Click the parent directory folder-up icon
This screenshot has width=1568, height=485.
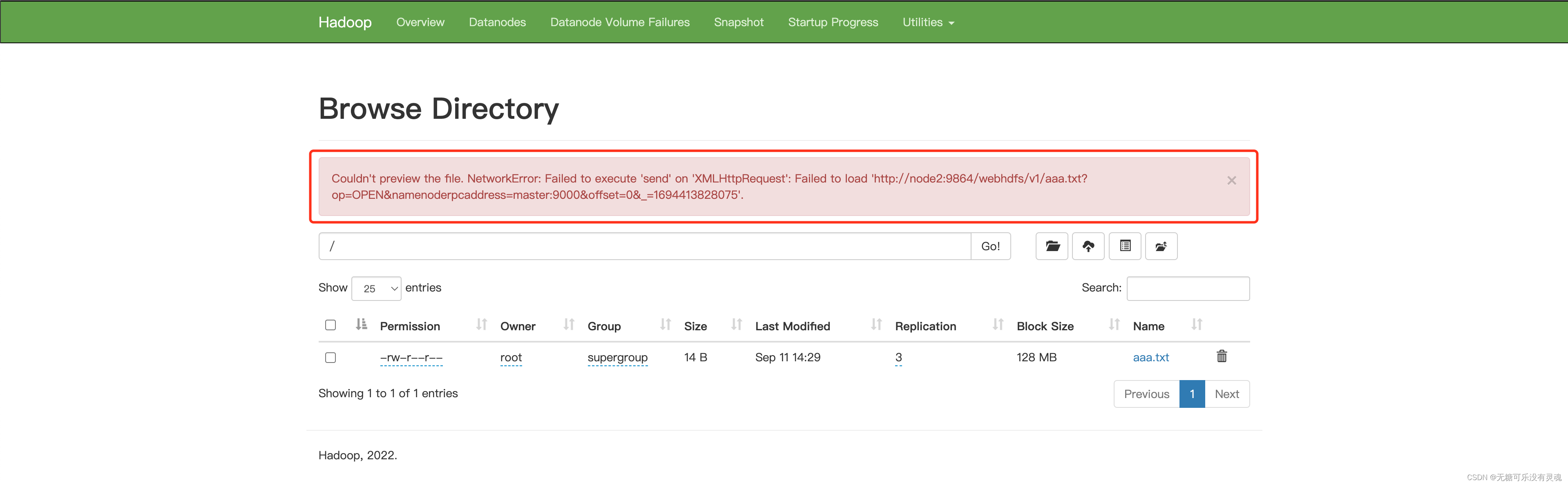(x=1161, y=246)
